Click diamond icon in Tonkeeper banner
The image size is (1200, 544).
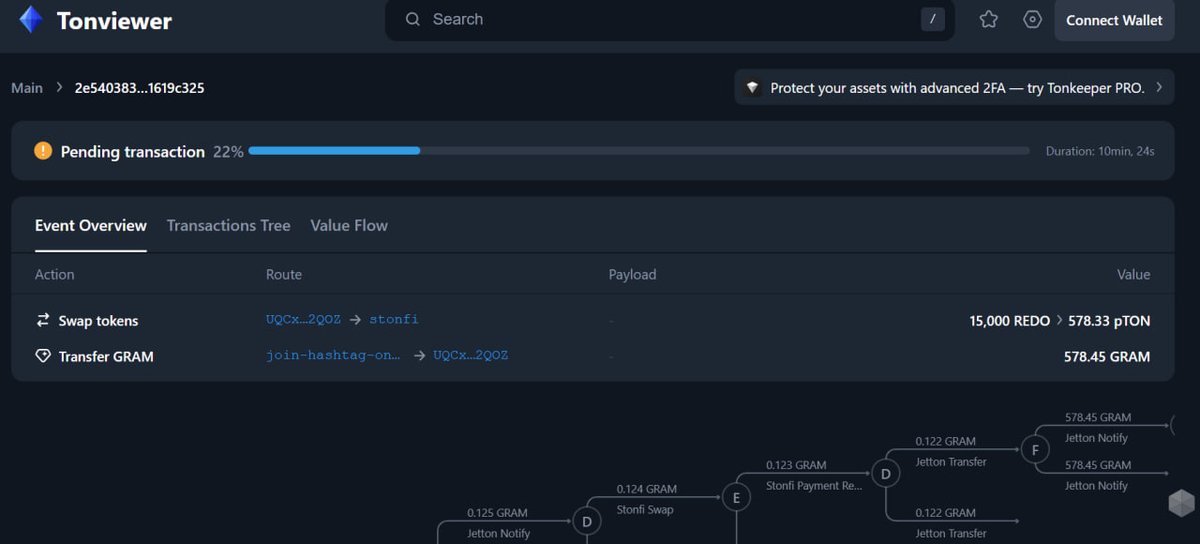coord(753,88)
